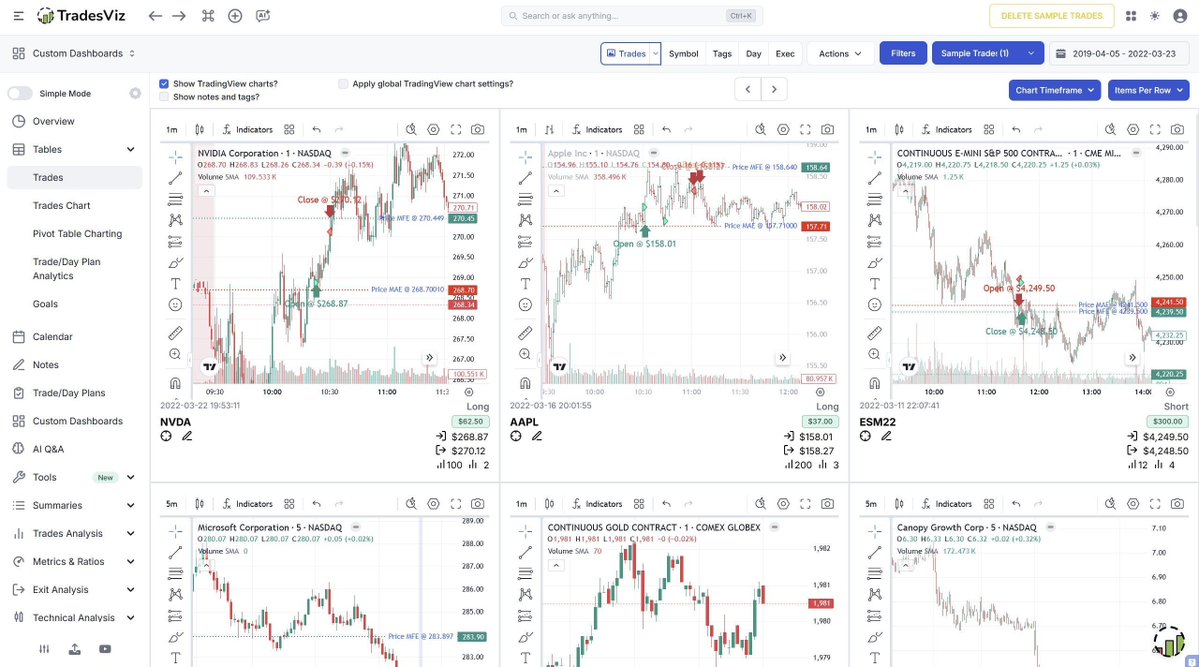Select text tool on NVDA chart
Viewport: 1199px width, 667px height.
(175, 284)
